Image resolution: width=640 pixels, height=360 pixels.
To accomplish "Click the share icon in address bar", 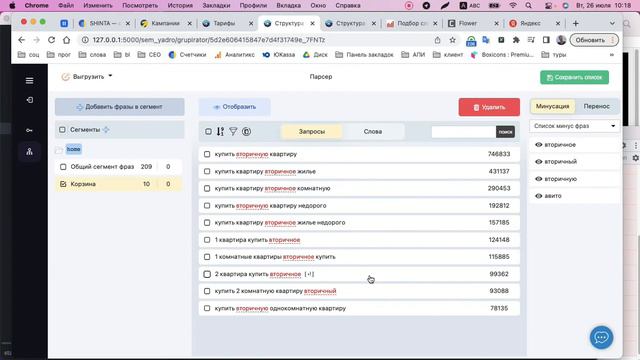I will (438, 40).
